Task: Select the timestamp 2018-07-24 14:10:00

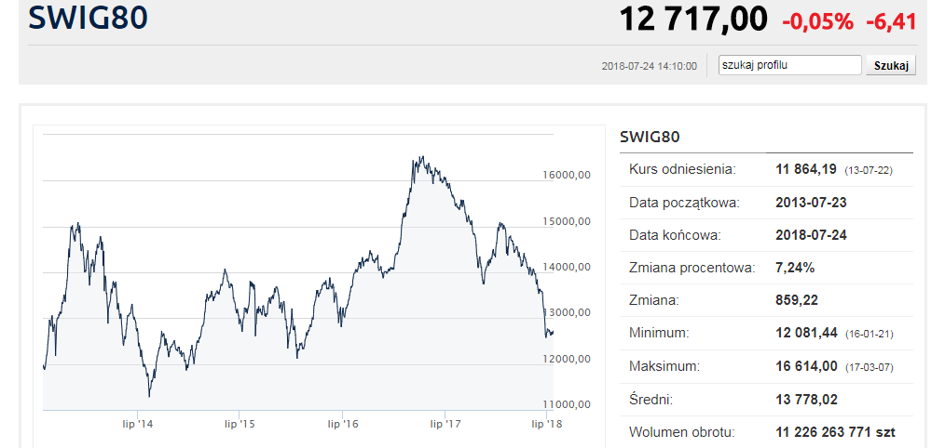Action: tap(649, 66)
